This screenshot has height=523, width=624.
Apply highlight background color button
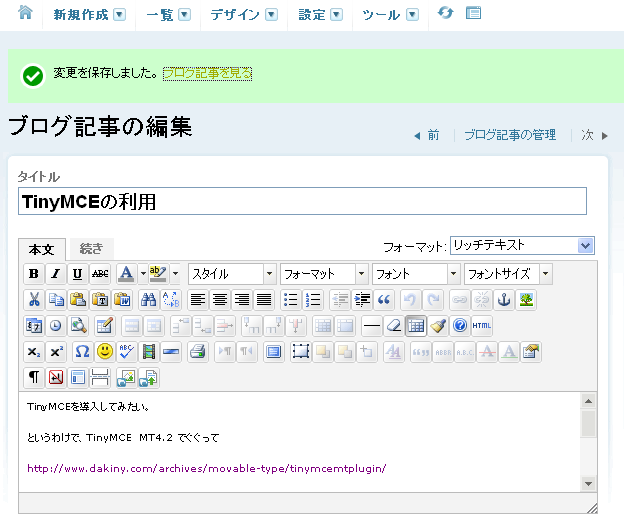pos(158,274)
